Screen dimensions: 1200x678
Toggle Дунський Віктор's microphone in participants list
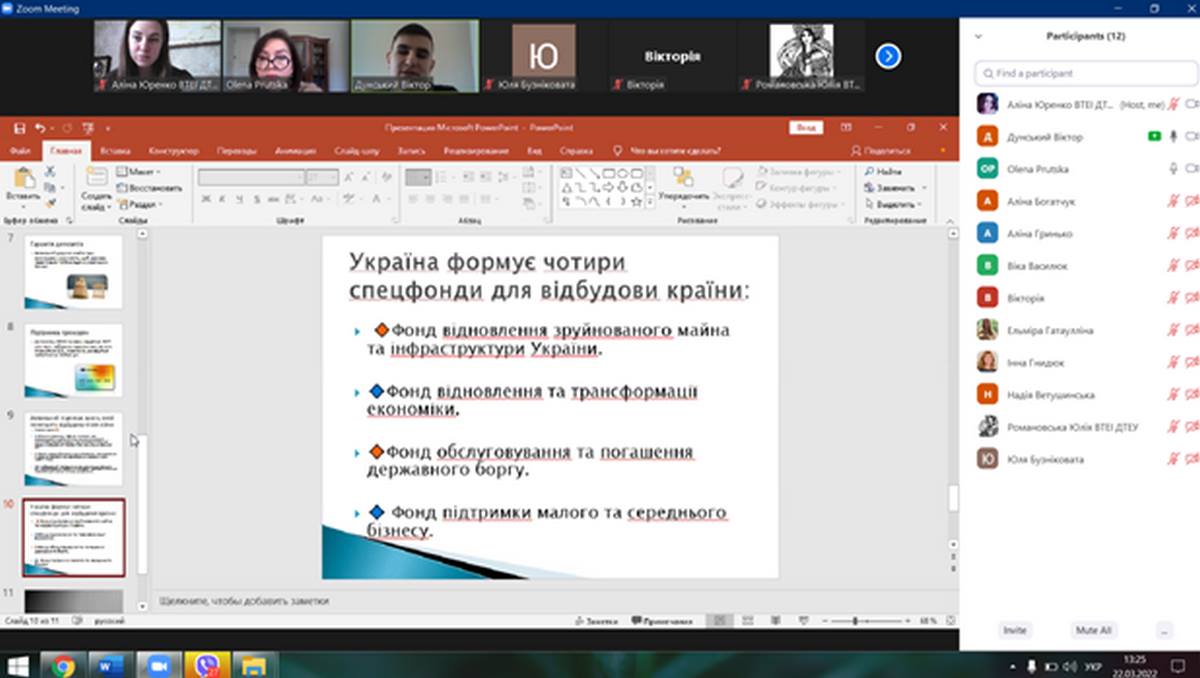[1173, 136]
